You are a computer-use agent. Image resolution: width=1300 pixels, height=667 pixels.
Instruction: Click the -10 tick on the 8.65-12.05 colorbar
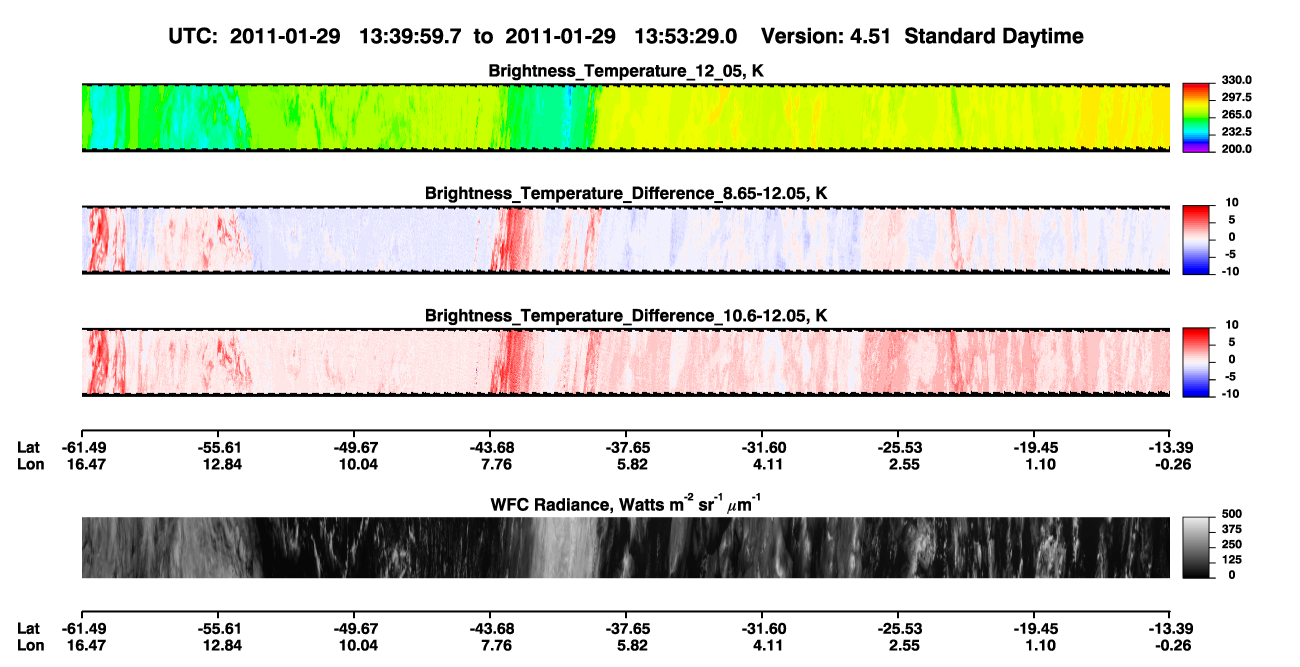(x=1231, y=271)
